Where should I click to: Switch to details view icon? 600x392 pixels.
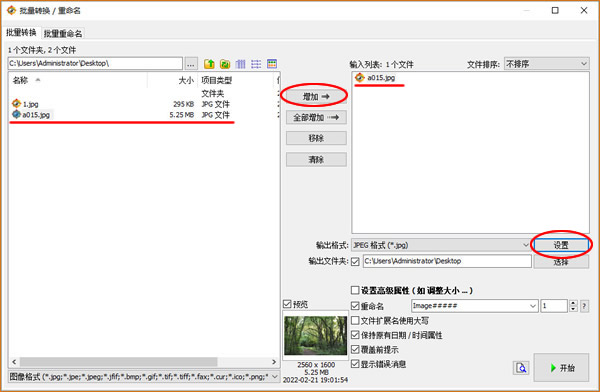click(x=272, y=64)
